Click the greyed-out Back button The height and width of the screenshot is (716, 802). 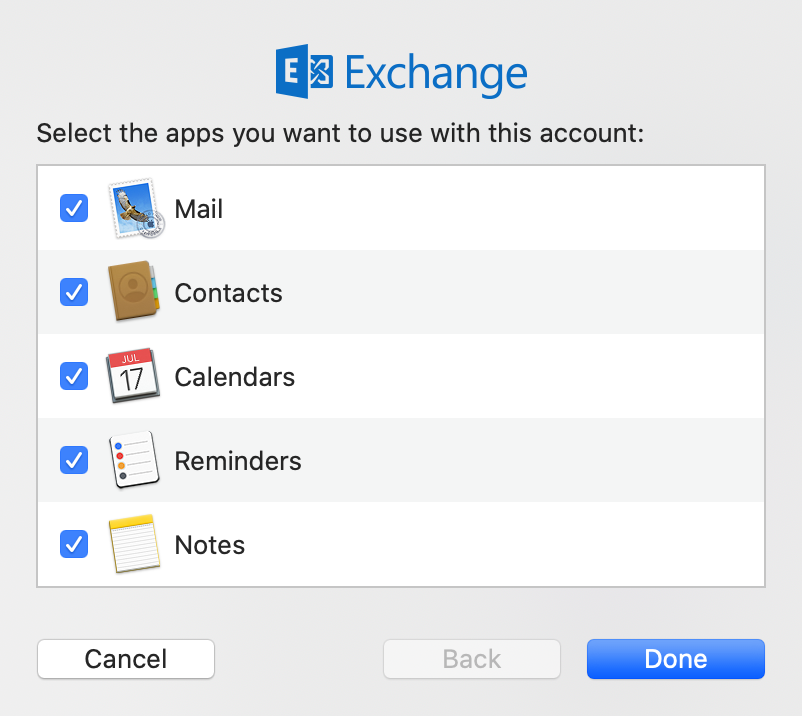tap(472, 659)
